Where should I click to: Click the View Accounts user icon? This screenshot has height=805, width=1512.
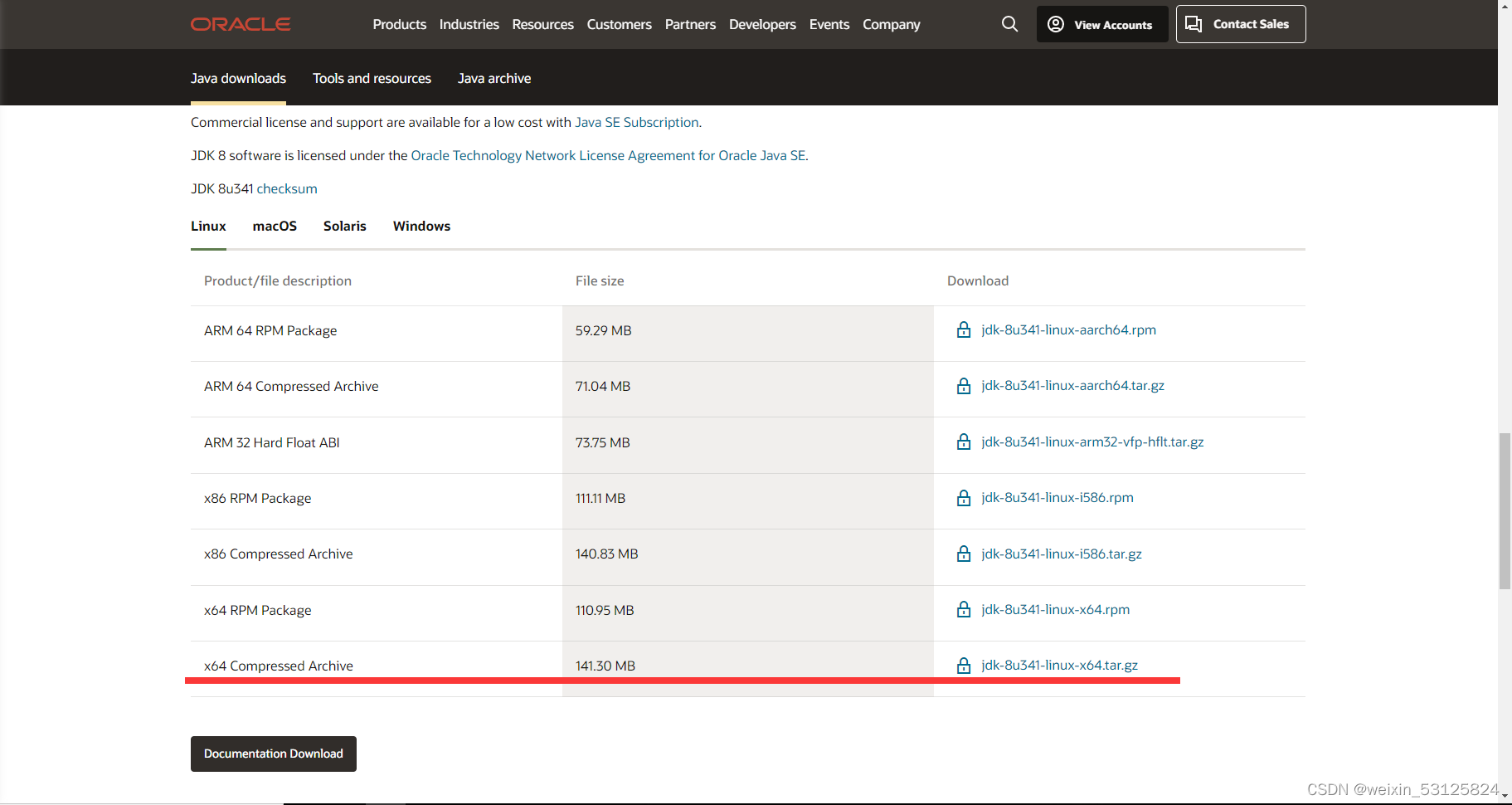point(1056,24)
